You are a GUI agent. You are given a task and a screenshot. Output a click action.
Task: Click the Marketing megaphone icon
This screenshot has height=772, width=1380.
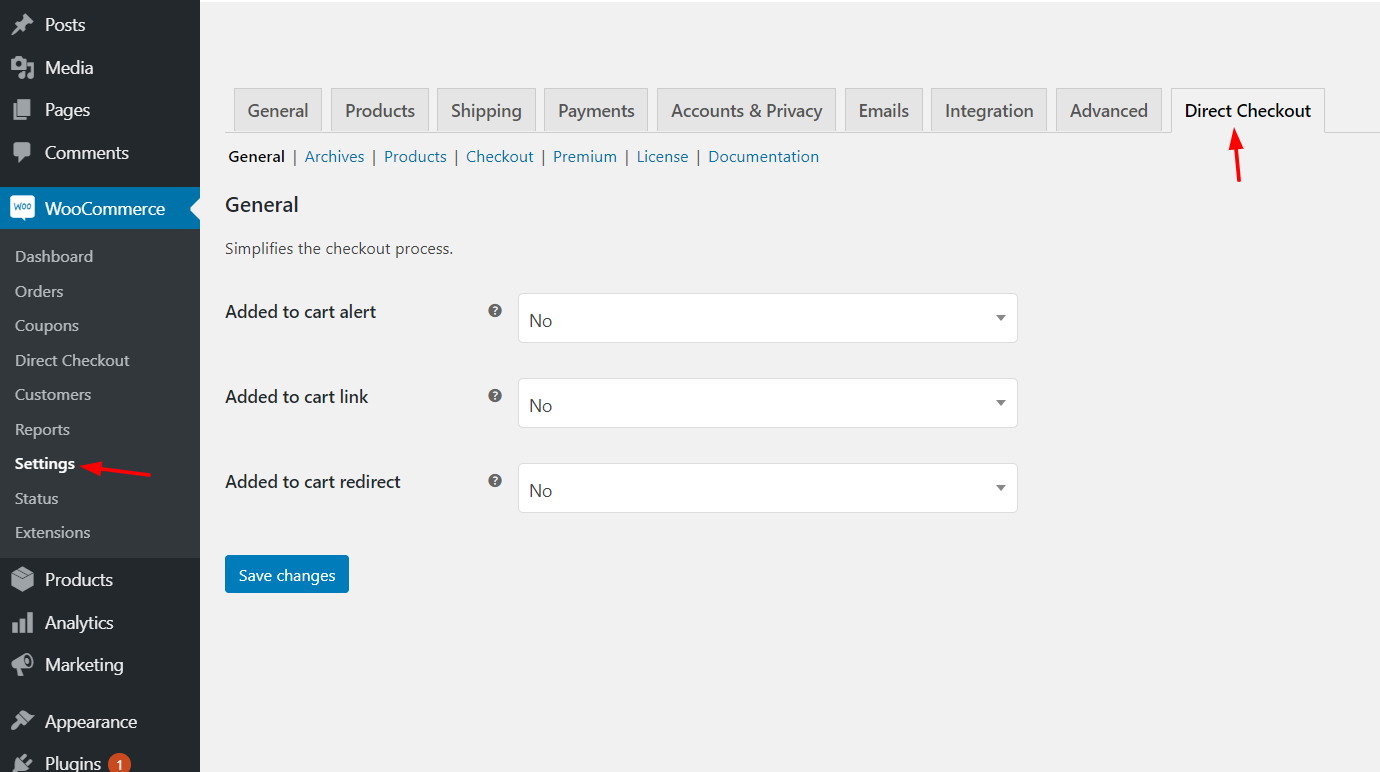(x=22, y=665)
